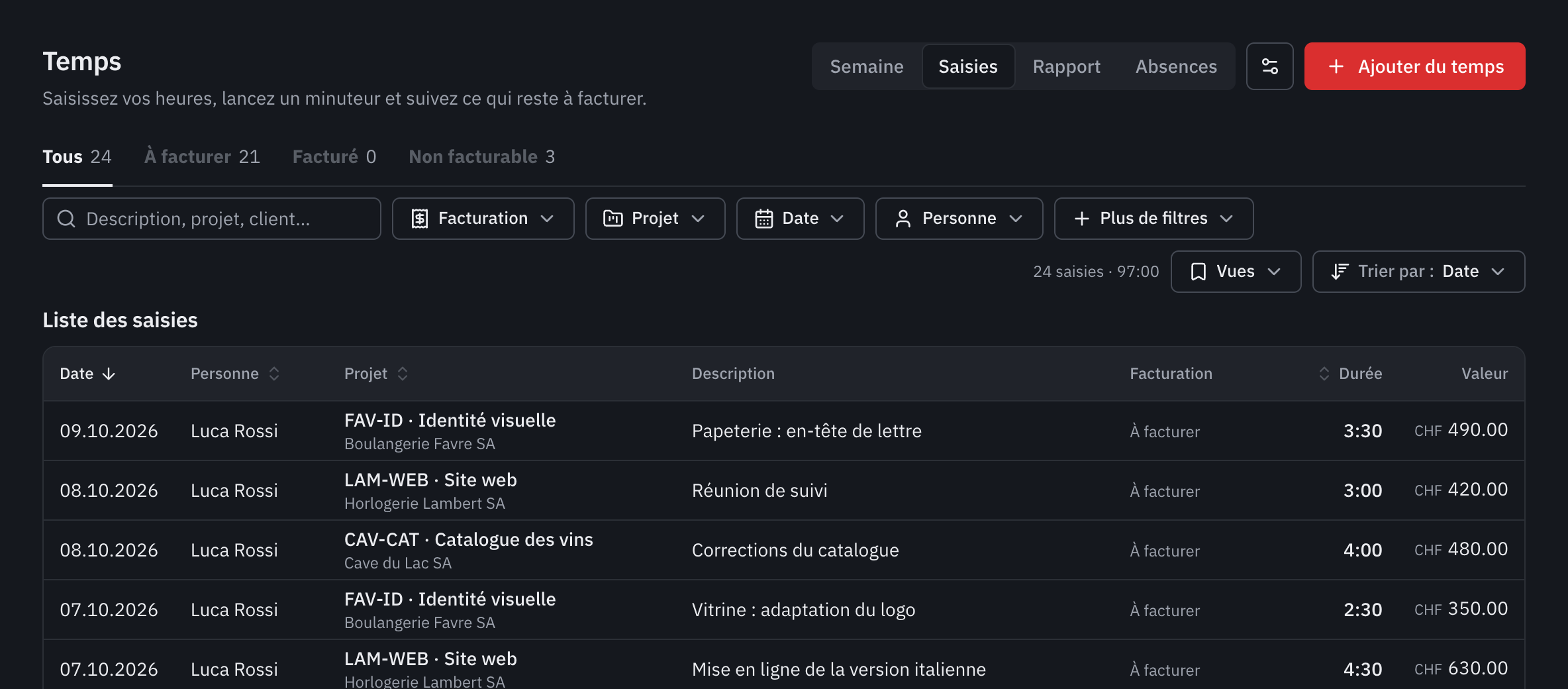Click the Cave du Lac SA client name

click(397, 563)
